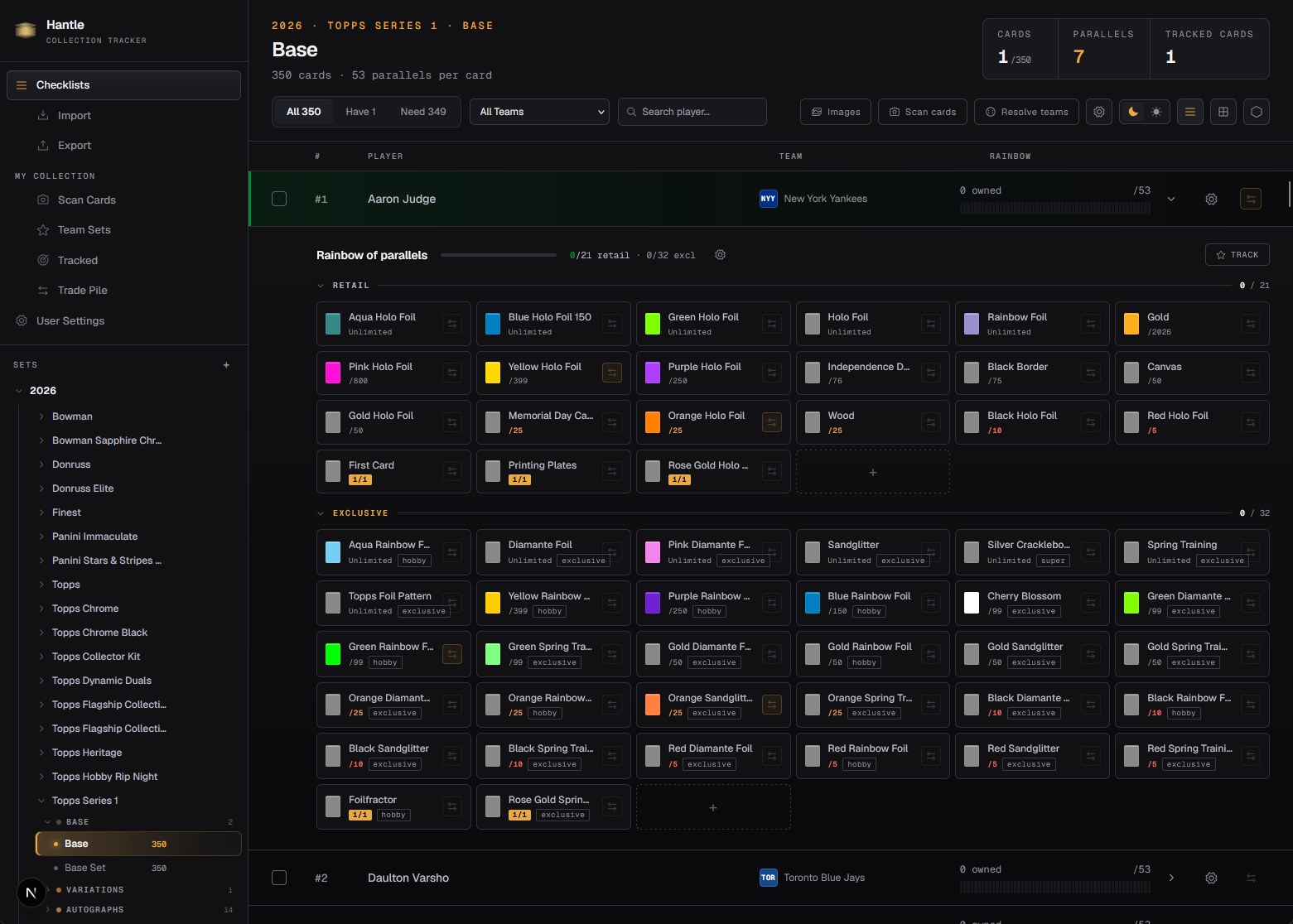Open the Printing Plates parallel card
Viewport: 1293px width, 924px height.
[553, 472]
